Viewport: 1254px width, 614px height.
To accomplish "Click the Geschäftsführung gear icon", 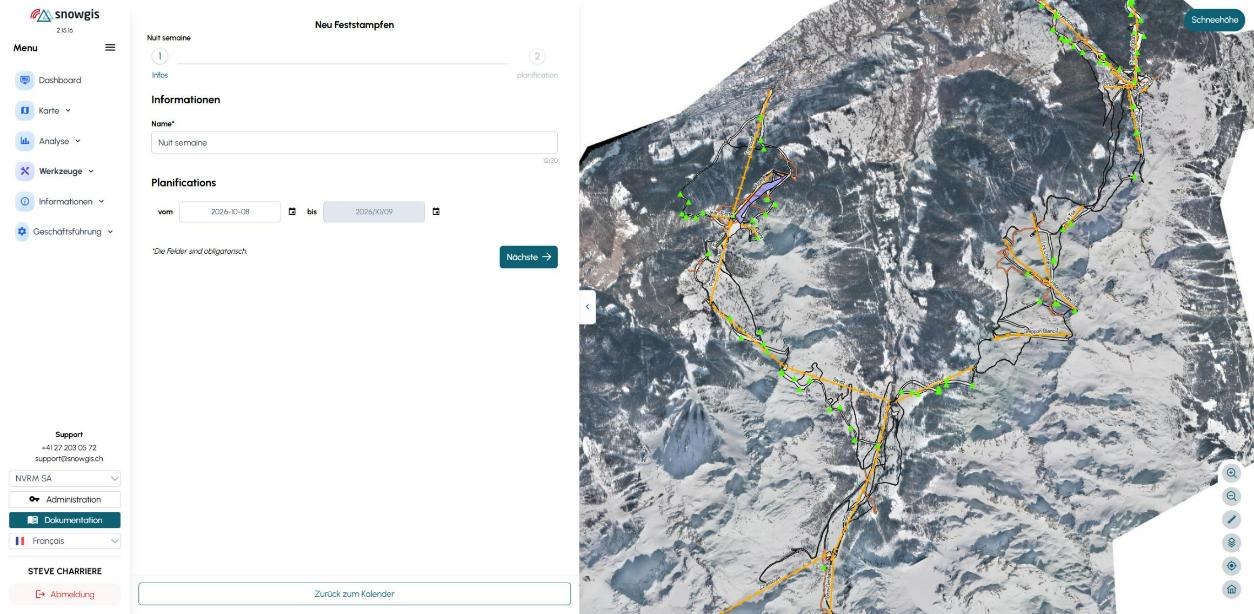I will point(22,231).
